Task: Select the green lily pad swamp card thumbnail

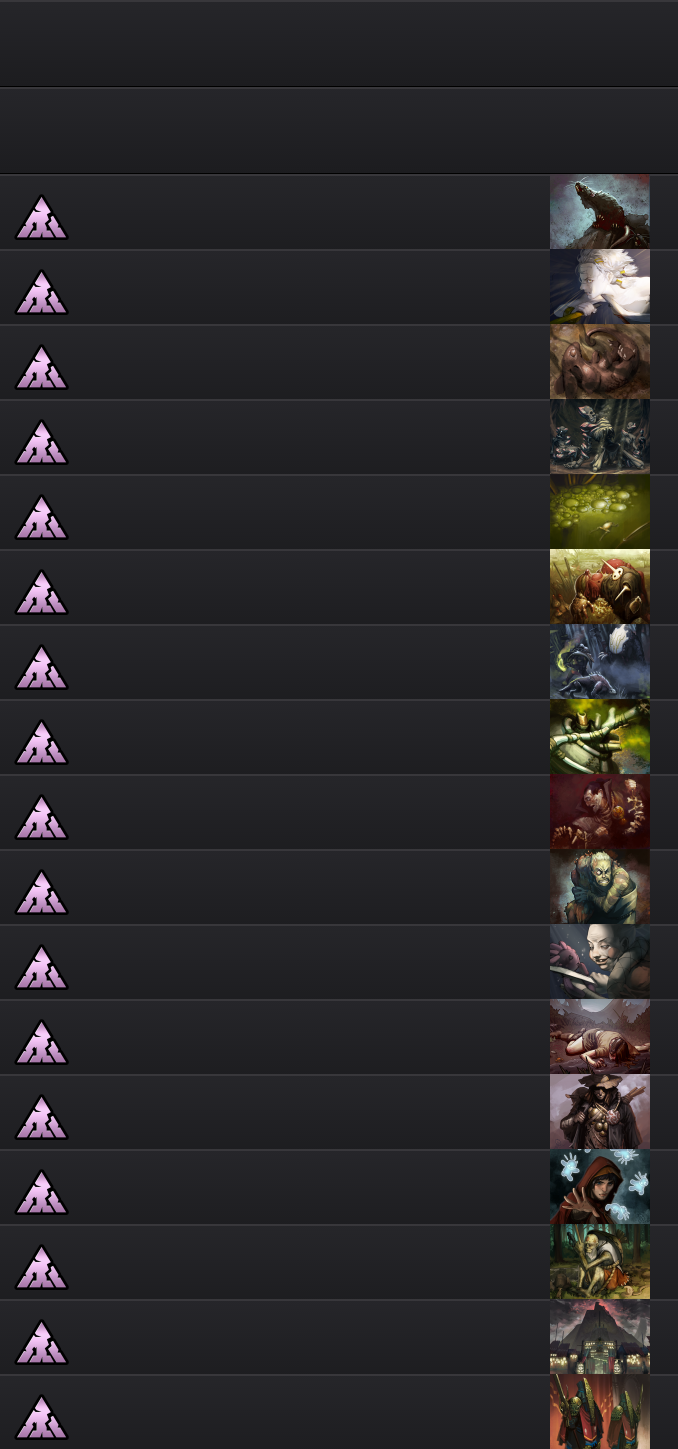Action: (x=600, y=512)
